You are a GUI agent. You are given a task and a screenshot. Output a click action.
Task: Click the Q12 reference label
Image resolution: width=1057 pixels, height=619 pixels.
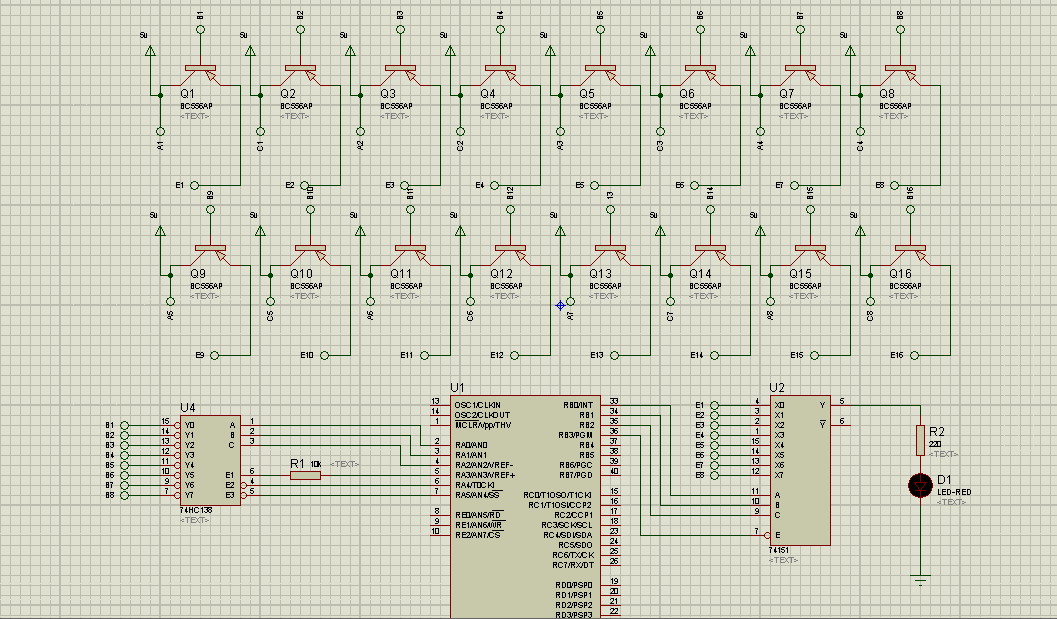point(502,274)
